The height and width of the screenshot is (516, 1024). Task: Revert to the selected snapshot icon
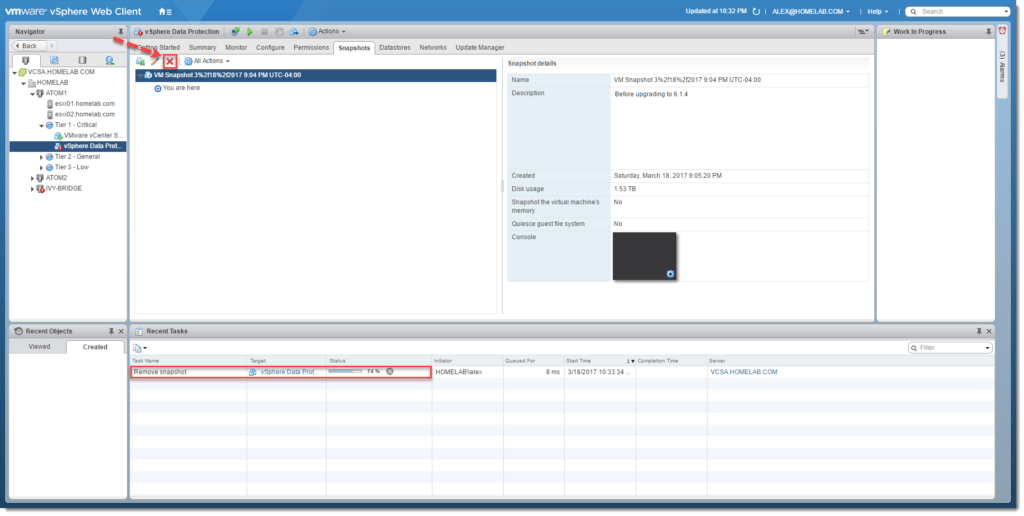tap(140, 61)
